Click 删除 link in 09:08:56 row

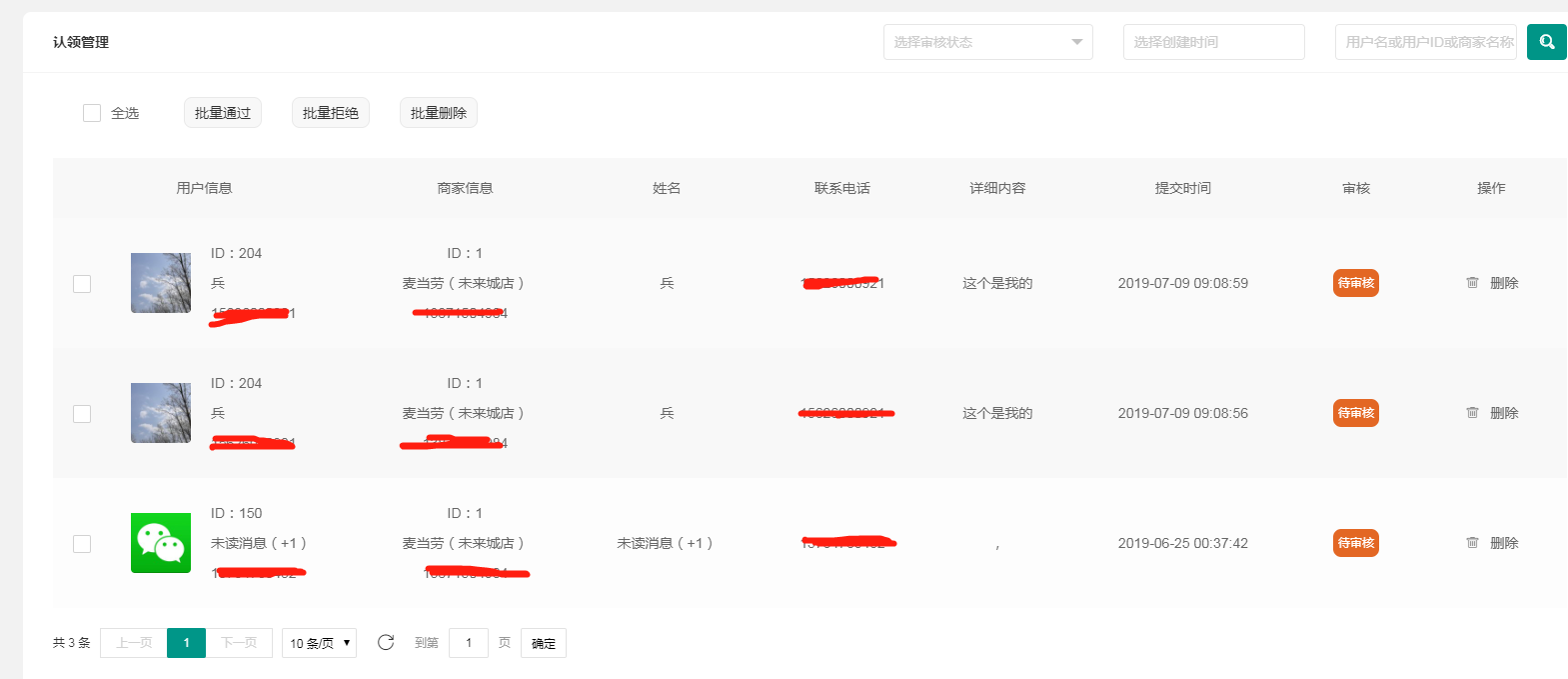tap(1504, 413)
